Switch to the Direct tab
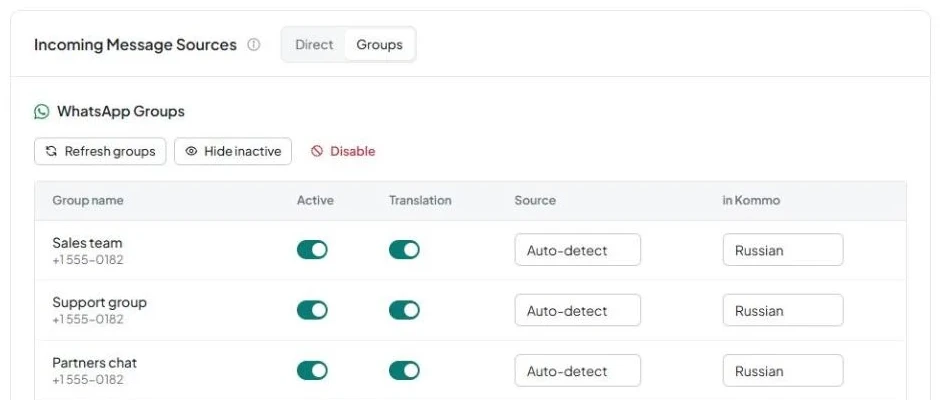 [314, 45]
